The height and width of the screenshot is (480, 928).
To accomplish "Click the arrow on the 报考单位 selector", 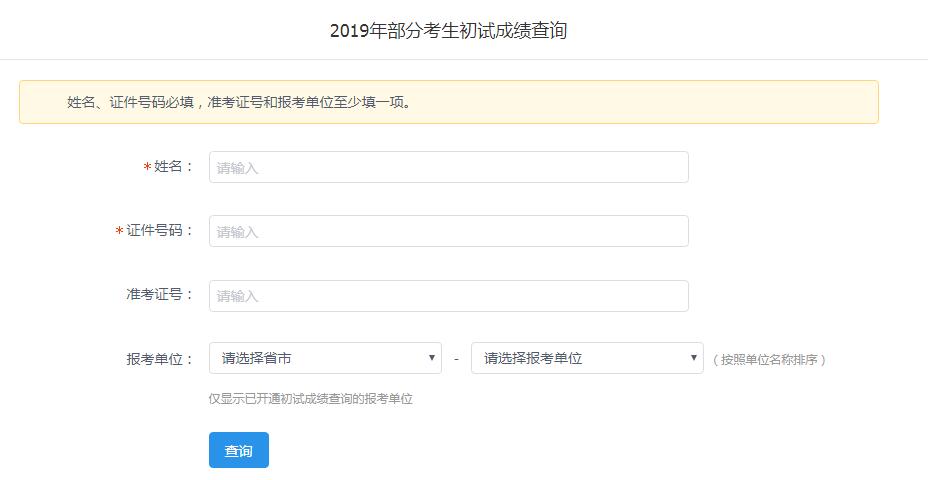I will coord(695,358).
